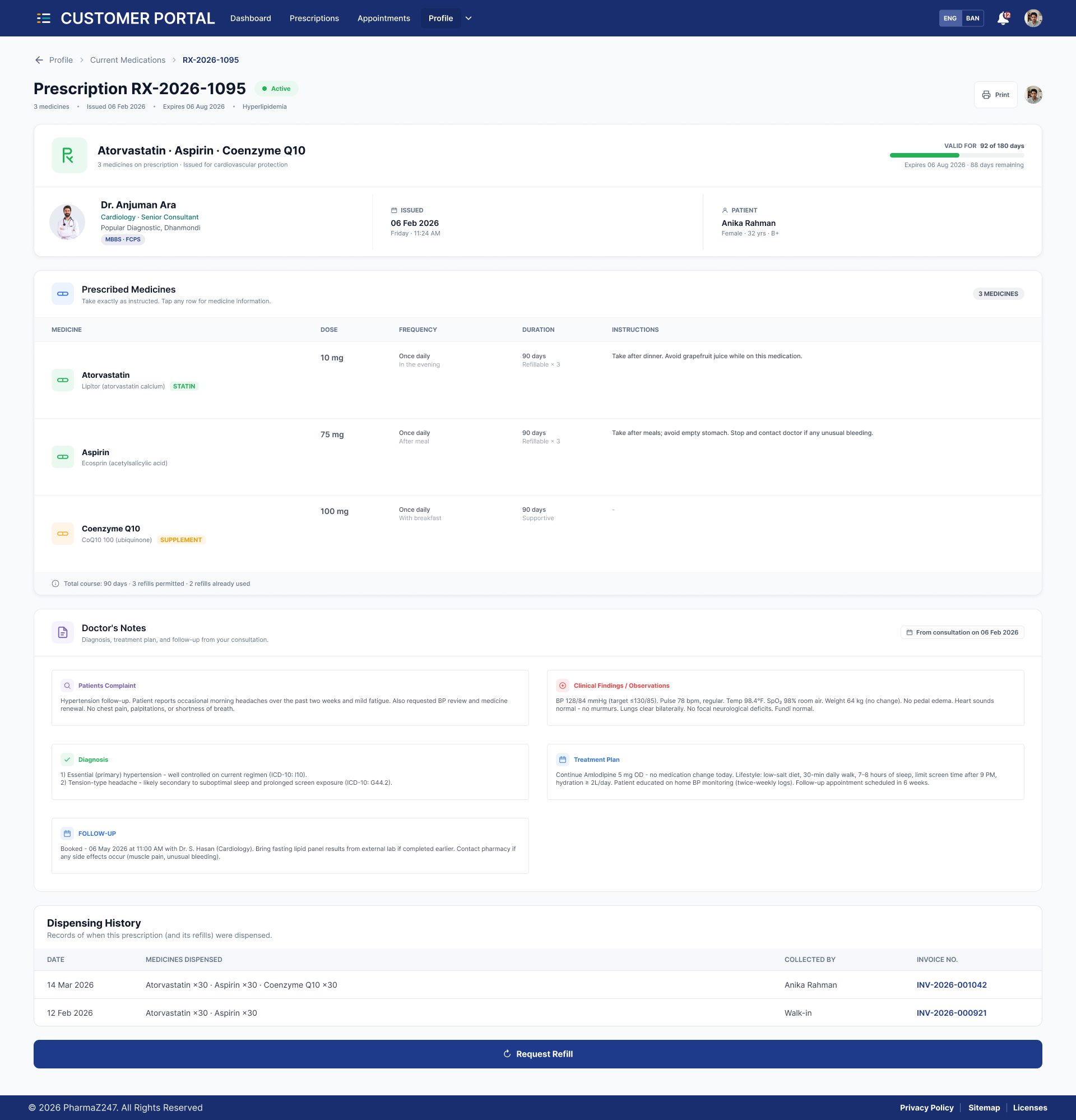This screenshot has height=1120, width=1076.
Task: Open invoice INV-2026-000921 link
Action: (952, 1012)
